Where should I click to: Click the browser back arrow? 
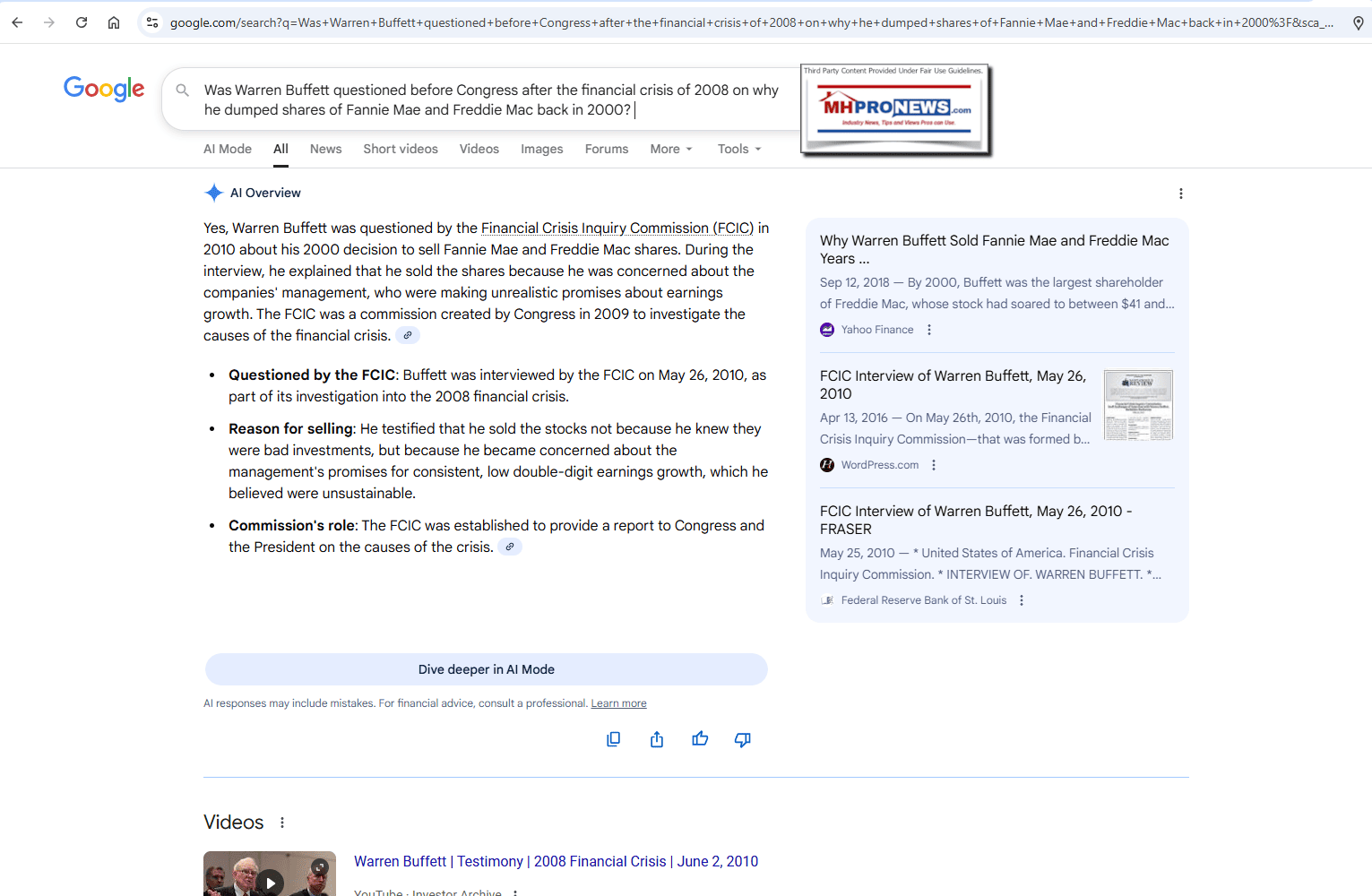click(17, 22)
